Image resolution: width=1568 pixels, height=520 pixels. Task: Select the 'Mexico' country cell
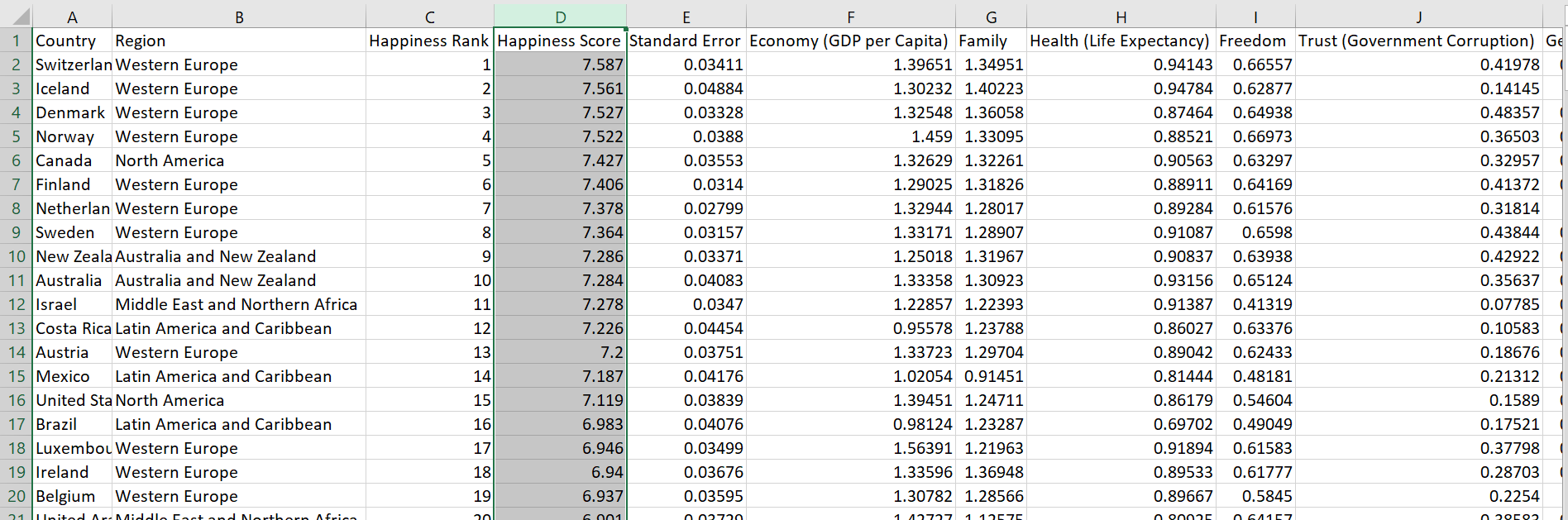[x=72, y=376]
